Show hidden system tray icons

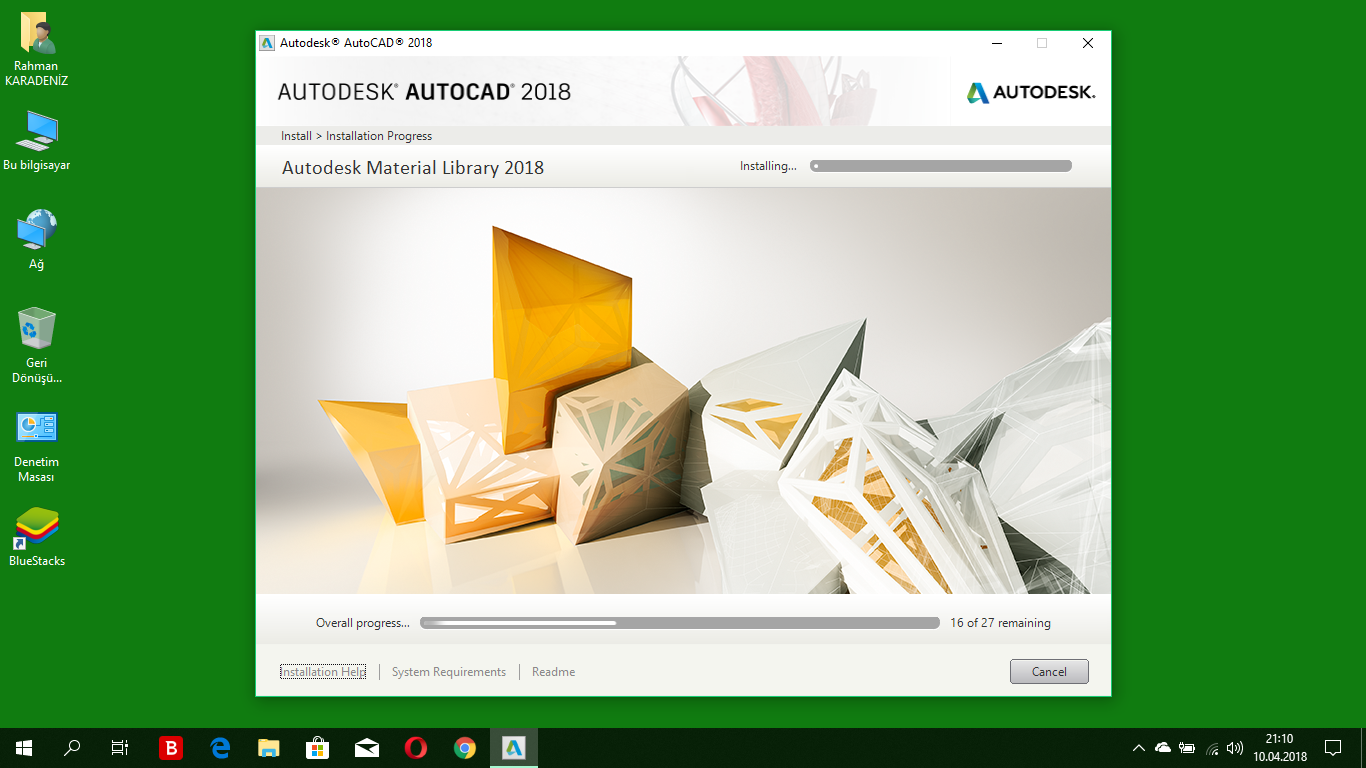[x=1138, y=748]
